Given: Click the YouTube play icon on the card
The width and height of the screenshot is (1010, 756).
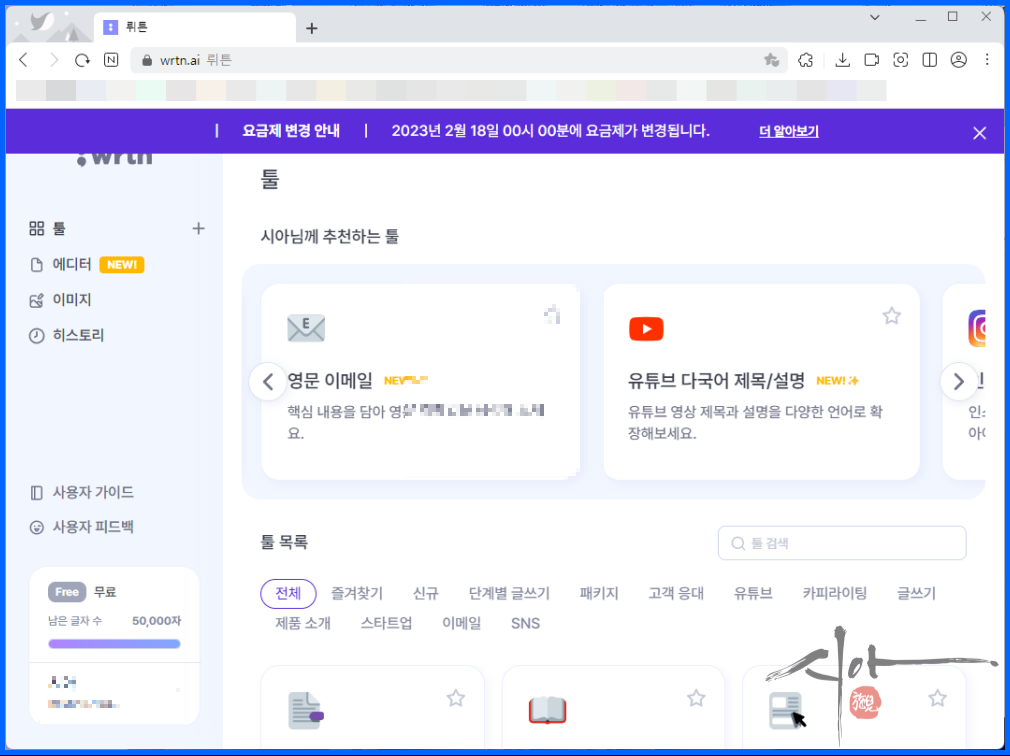Looking at the screenshot, I should pos(646,328).
